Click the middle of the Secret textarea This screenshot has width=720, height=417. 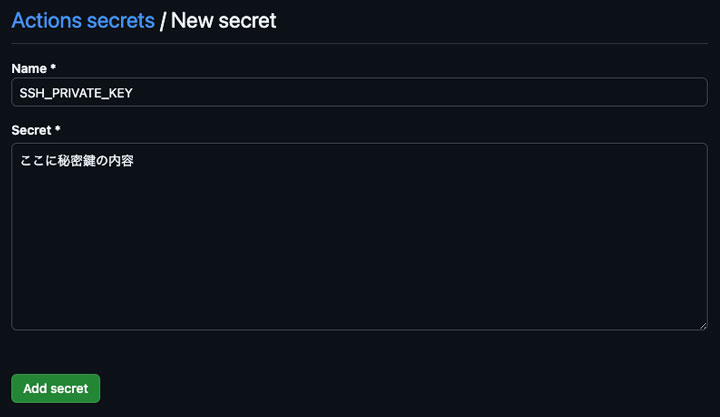pyautogui.click(x=359, y=236)
